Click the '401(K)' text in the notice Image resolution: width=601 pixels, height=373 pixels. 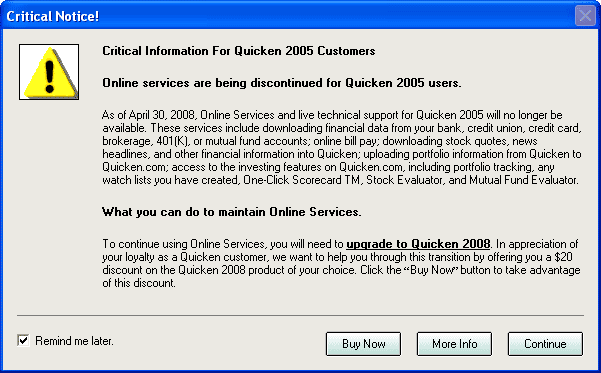173,141
